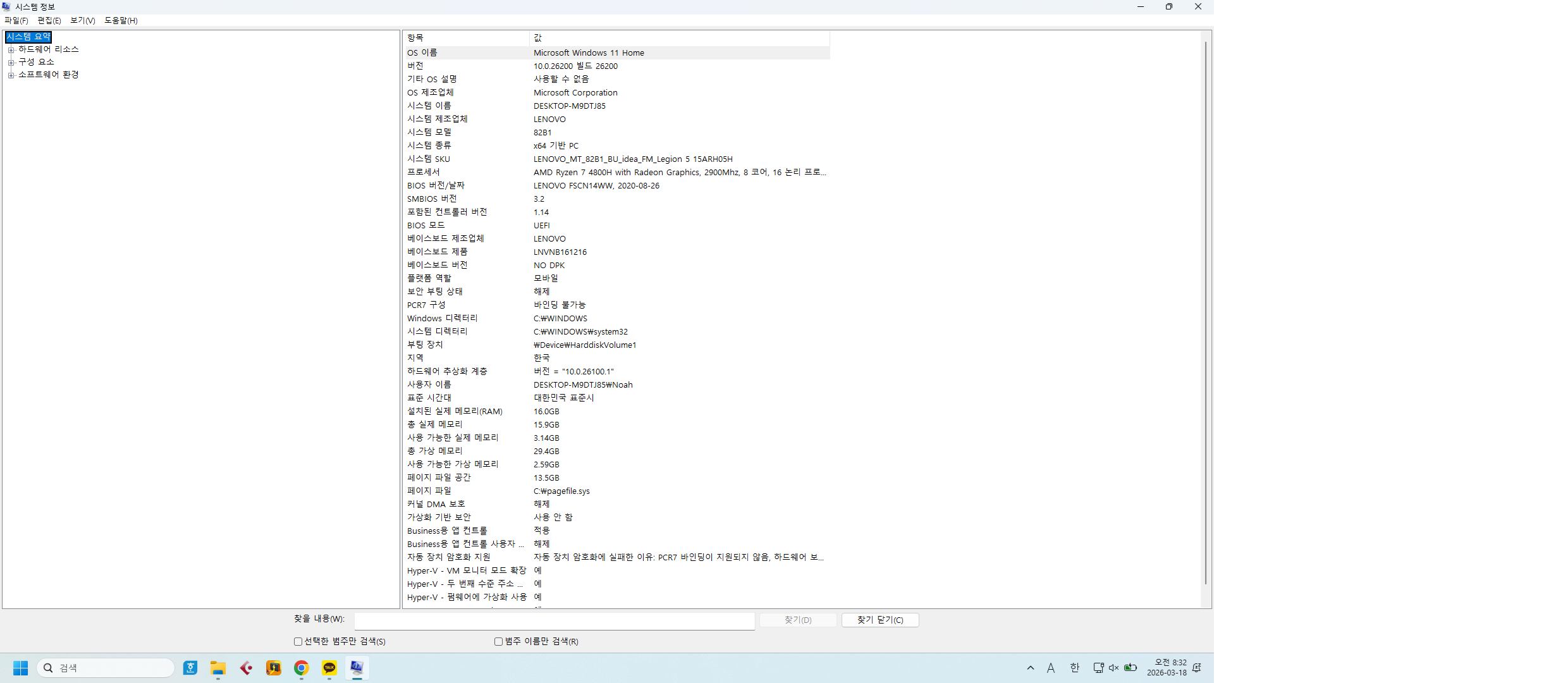The image size is (1568, 683).
Task: Open the orange app icon in the taskbar
Action: tap(274, 668)
